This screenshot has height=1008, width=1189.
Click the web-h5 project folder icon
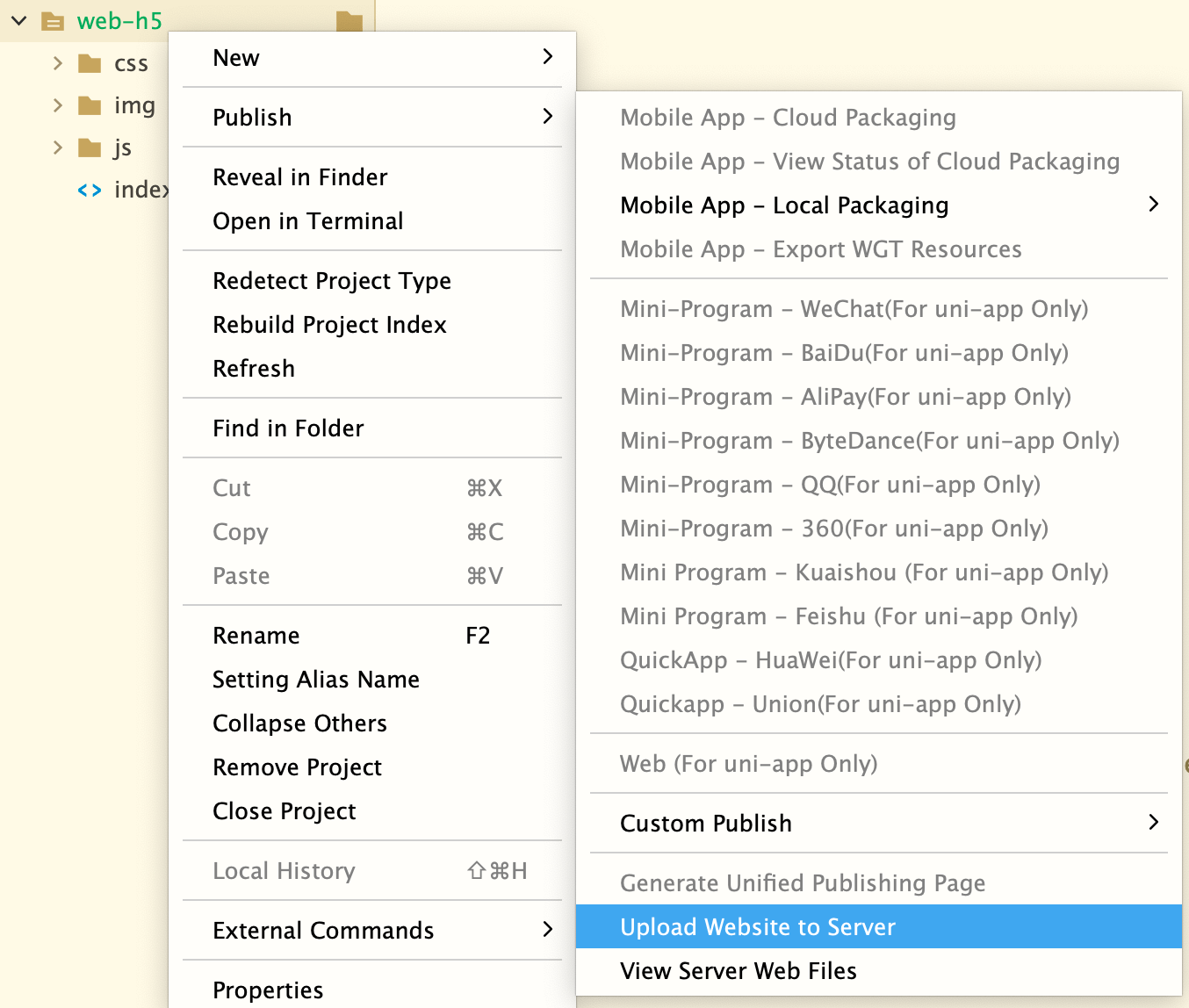(53, 21)
